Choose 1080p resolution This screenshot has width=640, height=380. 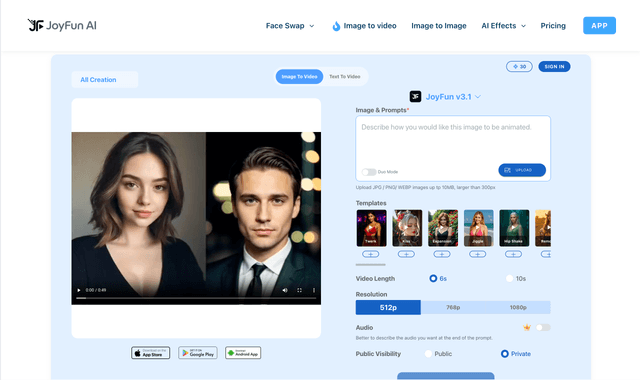(518, 307)
